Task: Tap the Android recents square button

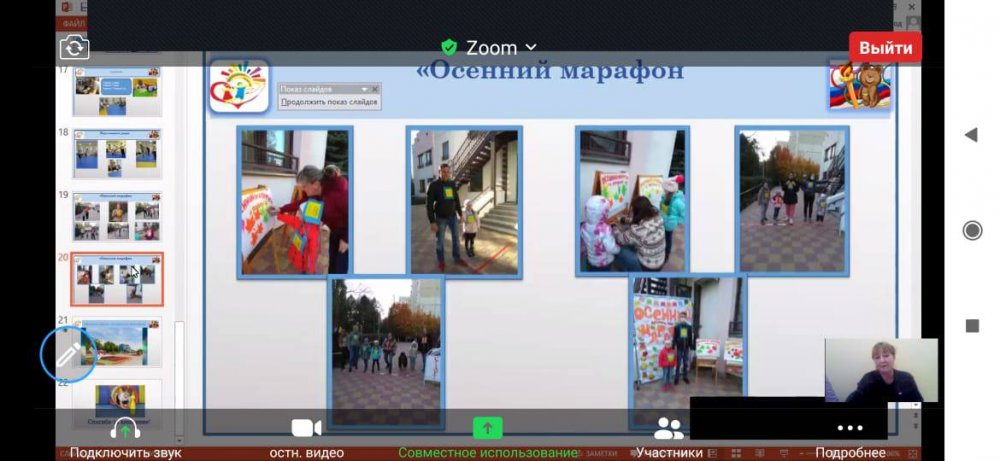Action: 972,326
